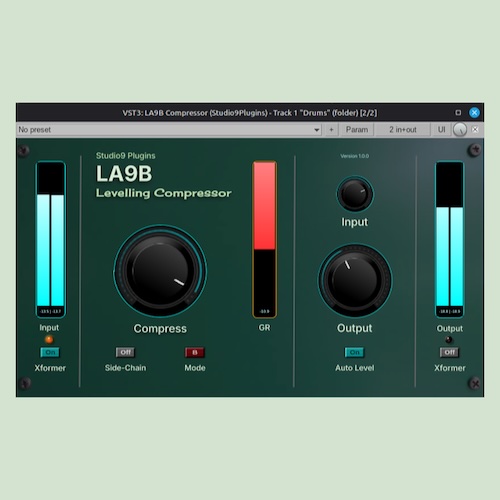
Task: Toggle the input Xformer On switch
Action: coord(50,352)
